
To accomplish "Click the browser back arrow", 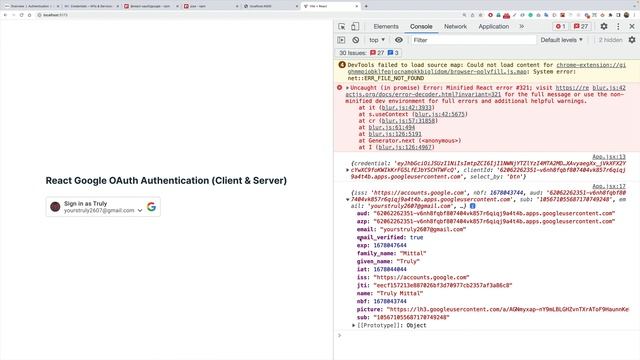I will point(5,15).
